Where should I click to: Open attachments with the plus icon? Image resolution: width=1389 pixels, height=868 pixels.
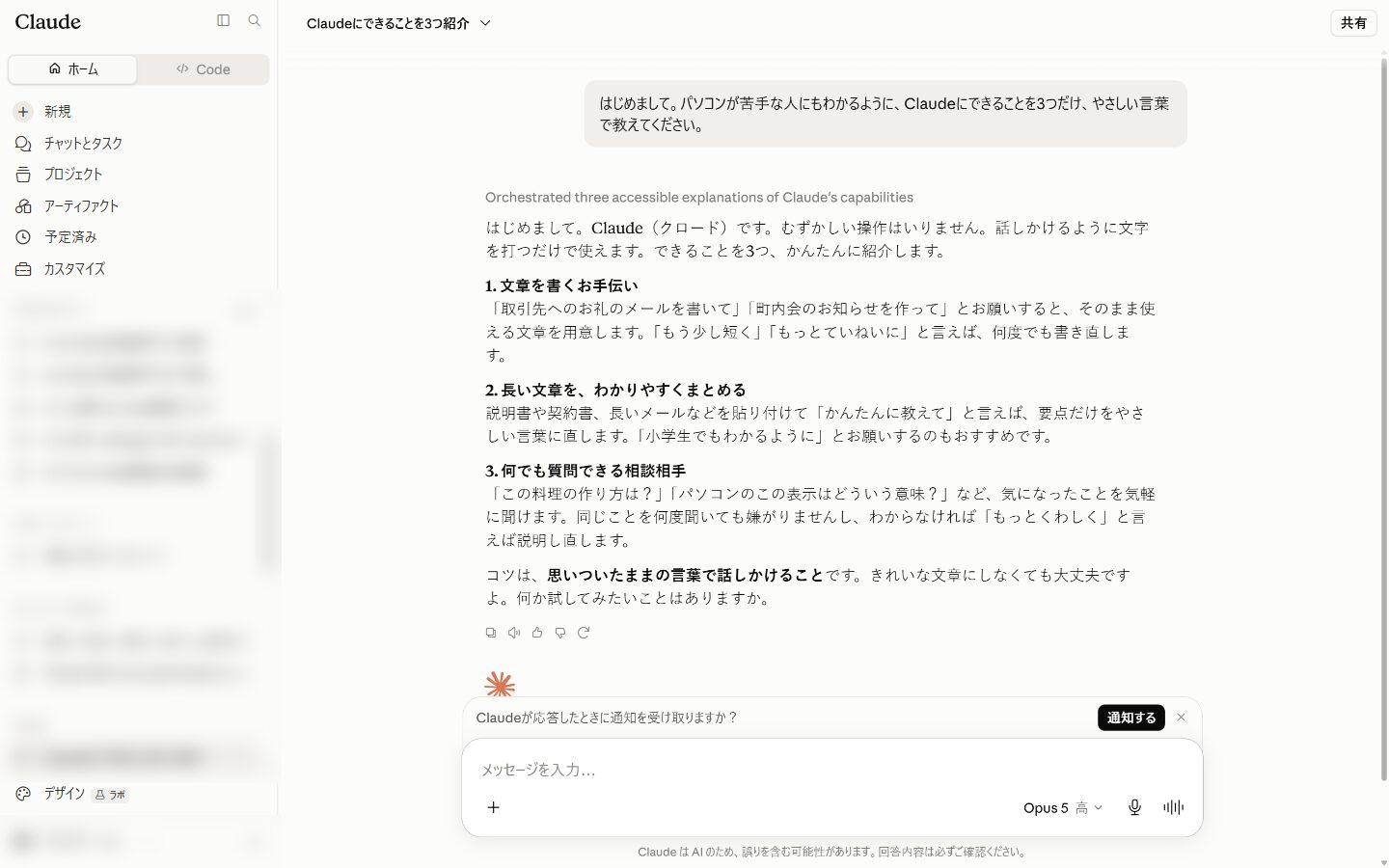pos(493,807)
